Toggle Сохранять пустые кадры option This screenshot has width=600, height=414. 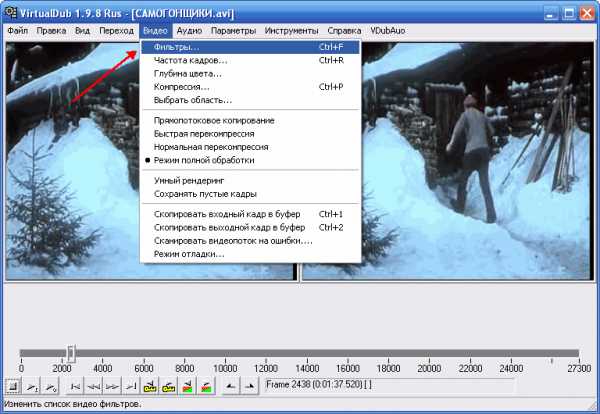pos(251,194)
